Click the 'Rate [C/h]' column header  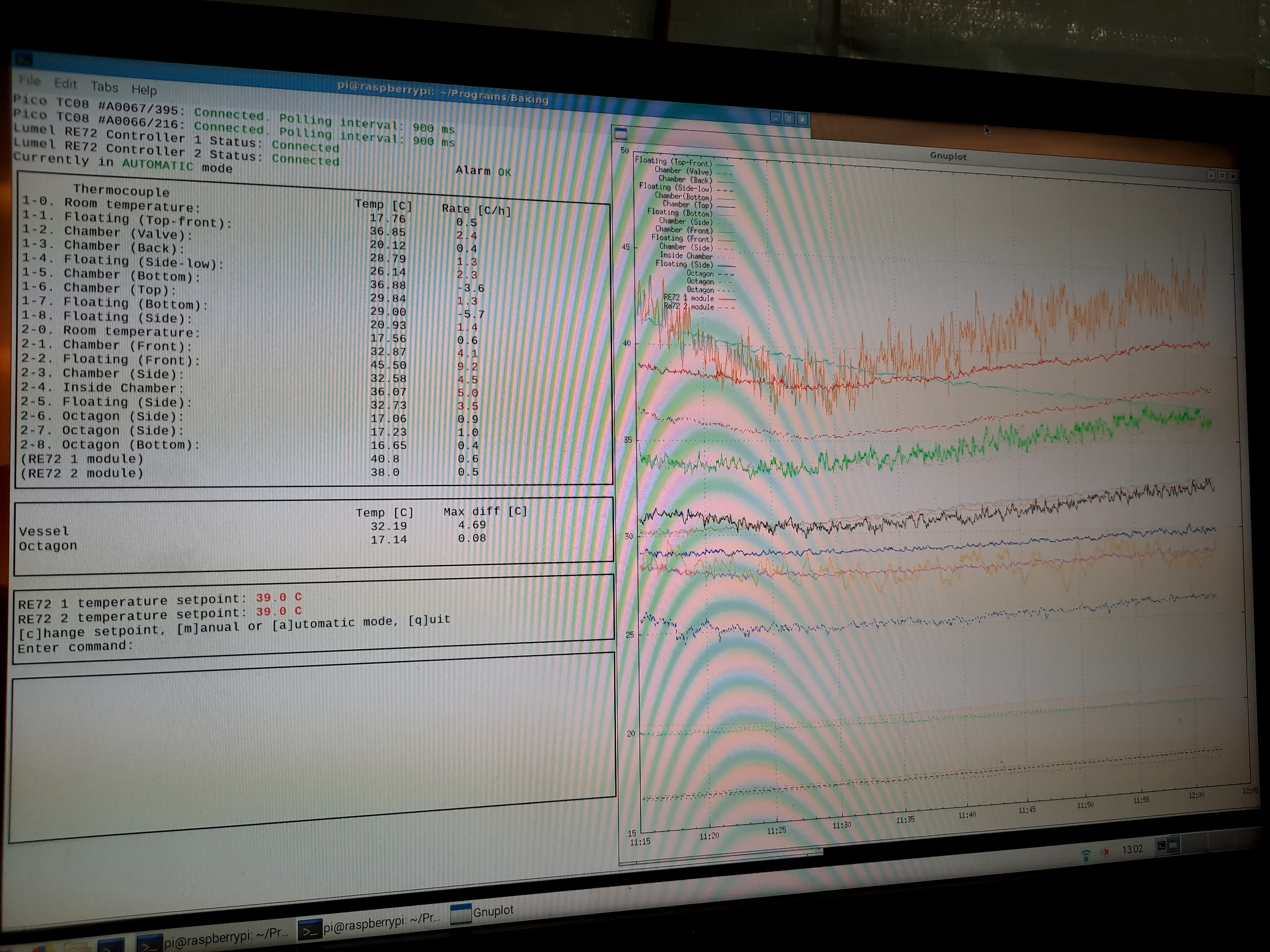(476, 209)
